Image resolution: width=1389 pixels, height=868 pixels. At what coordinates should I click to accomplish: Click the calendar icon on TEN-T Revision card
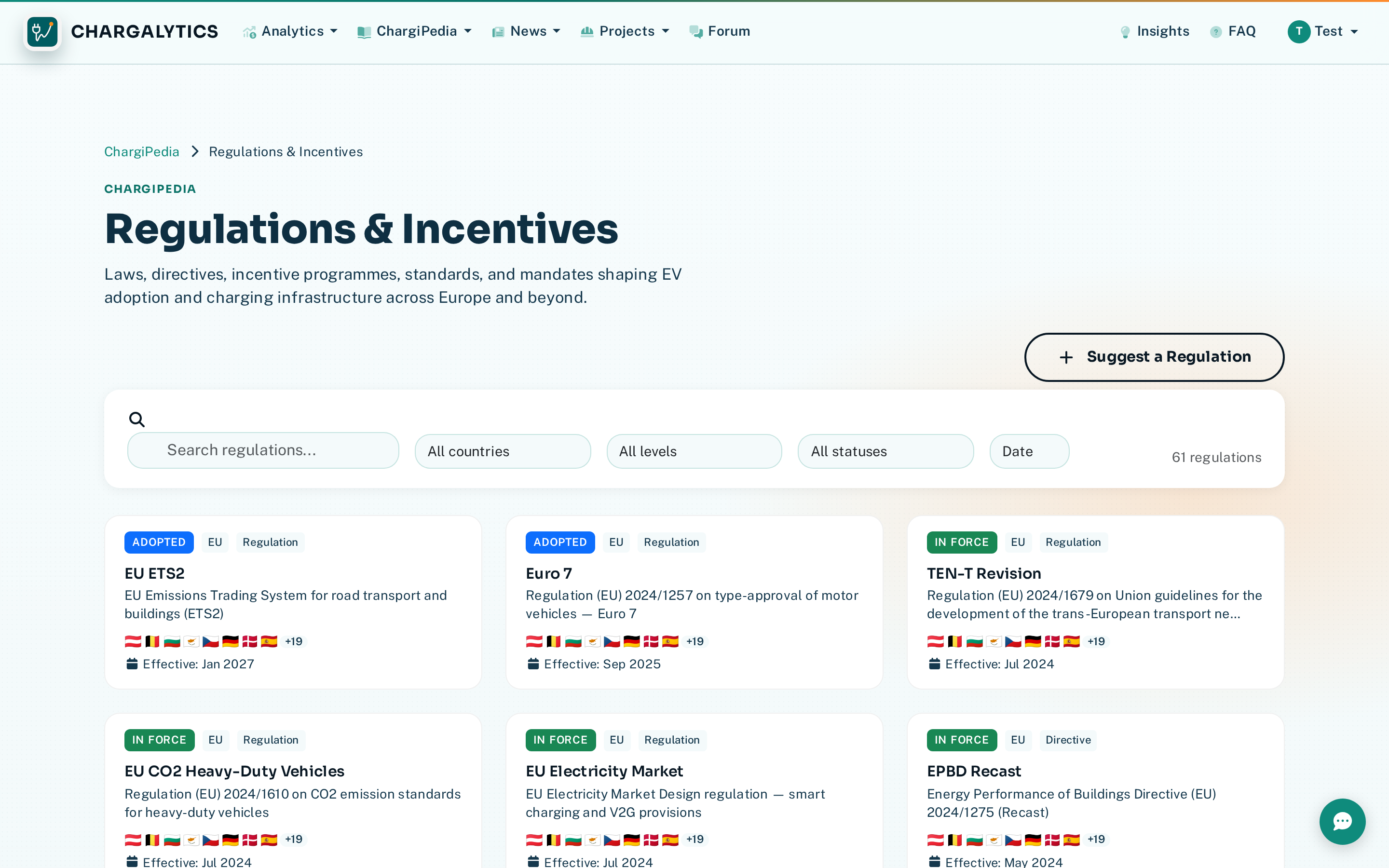(934, 664)
